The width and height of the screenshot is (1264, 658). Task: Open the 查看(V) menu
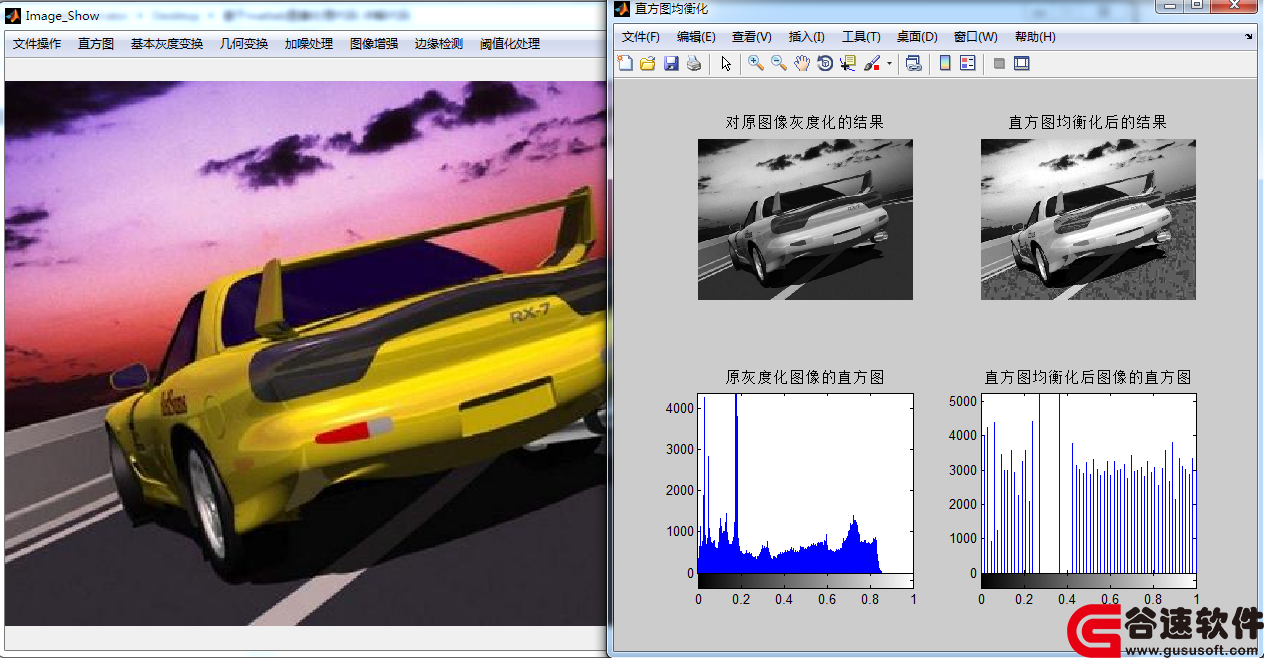click(752, 37)
